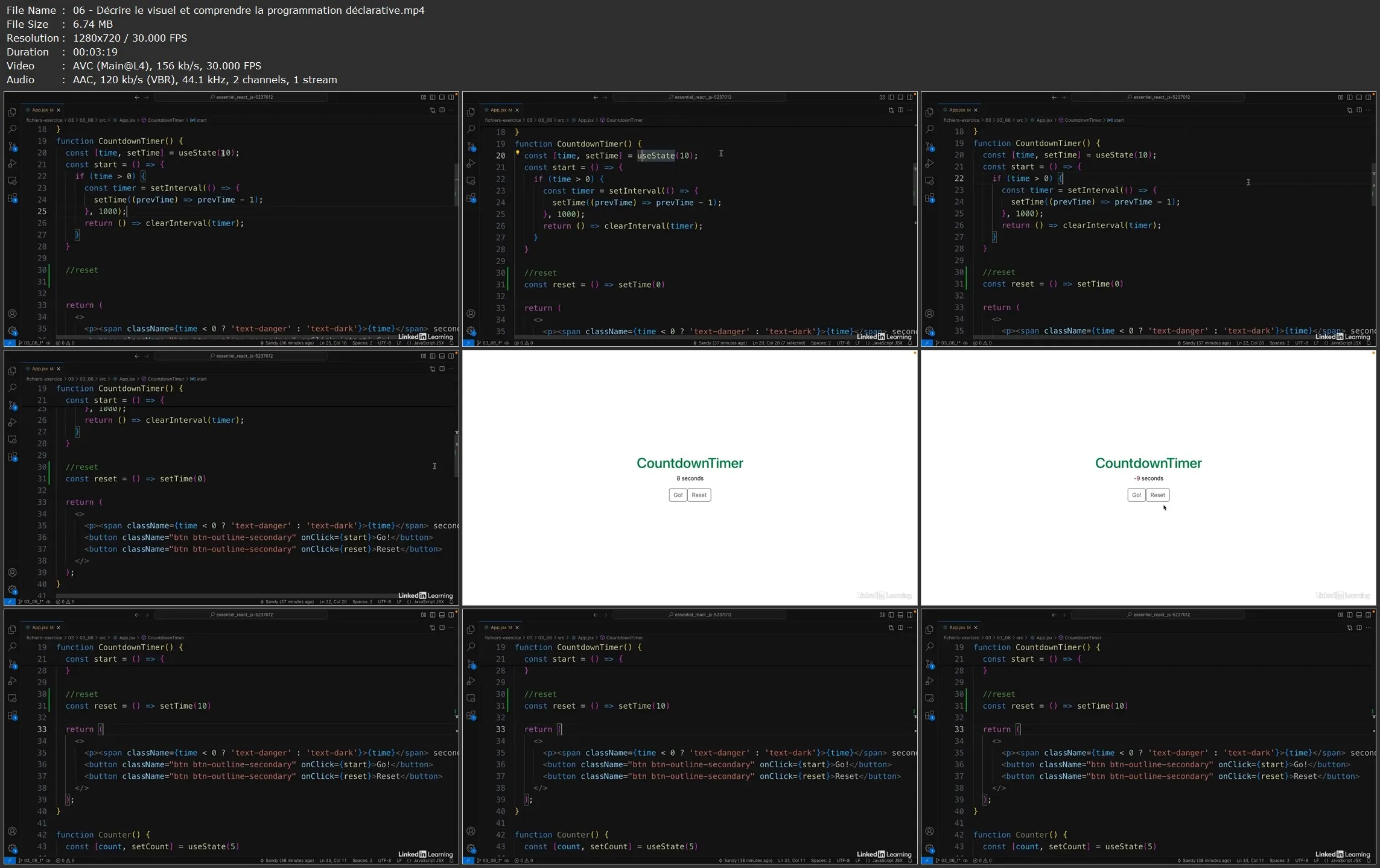The height and width of the screenshot is (868, 1380).
Task: Click editor vertical scrollbar in '36 minutes ago' frame
Action: click(456, 185)
